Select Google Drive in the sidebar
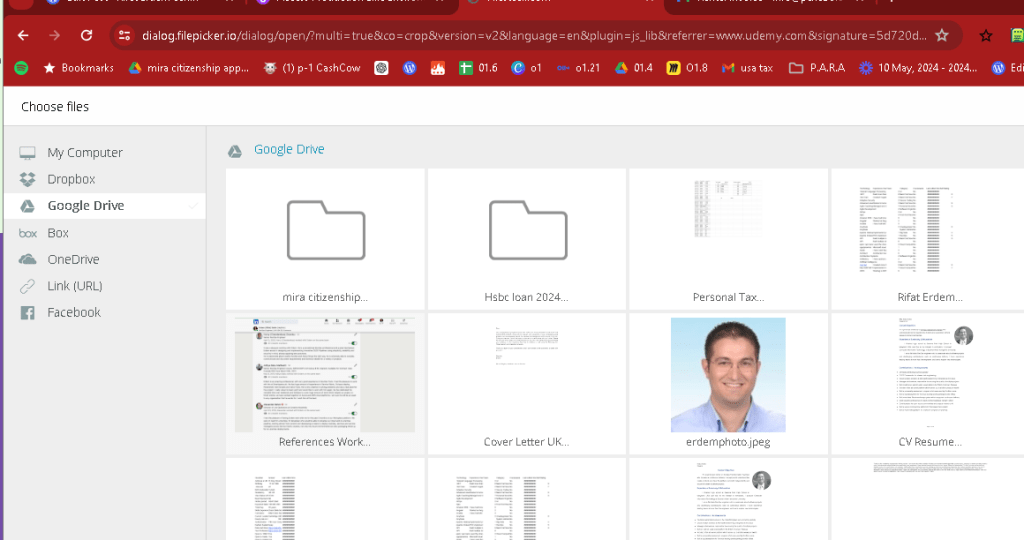 [x=104, y=206]
